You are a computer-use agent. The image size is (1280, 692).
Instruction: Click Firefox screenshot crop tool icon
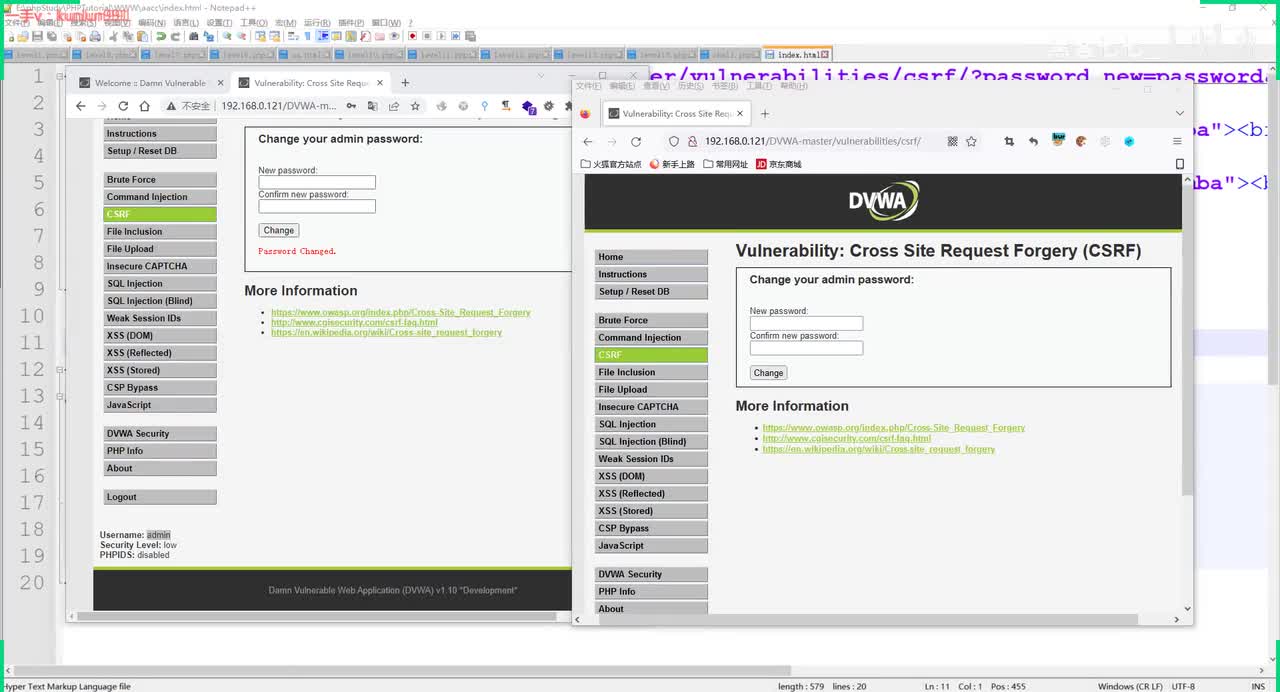pyautogui.click(x=1009, y=142)
